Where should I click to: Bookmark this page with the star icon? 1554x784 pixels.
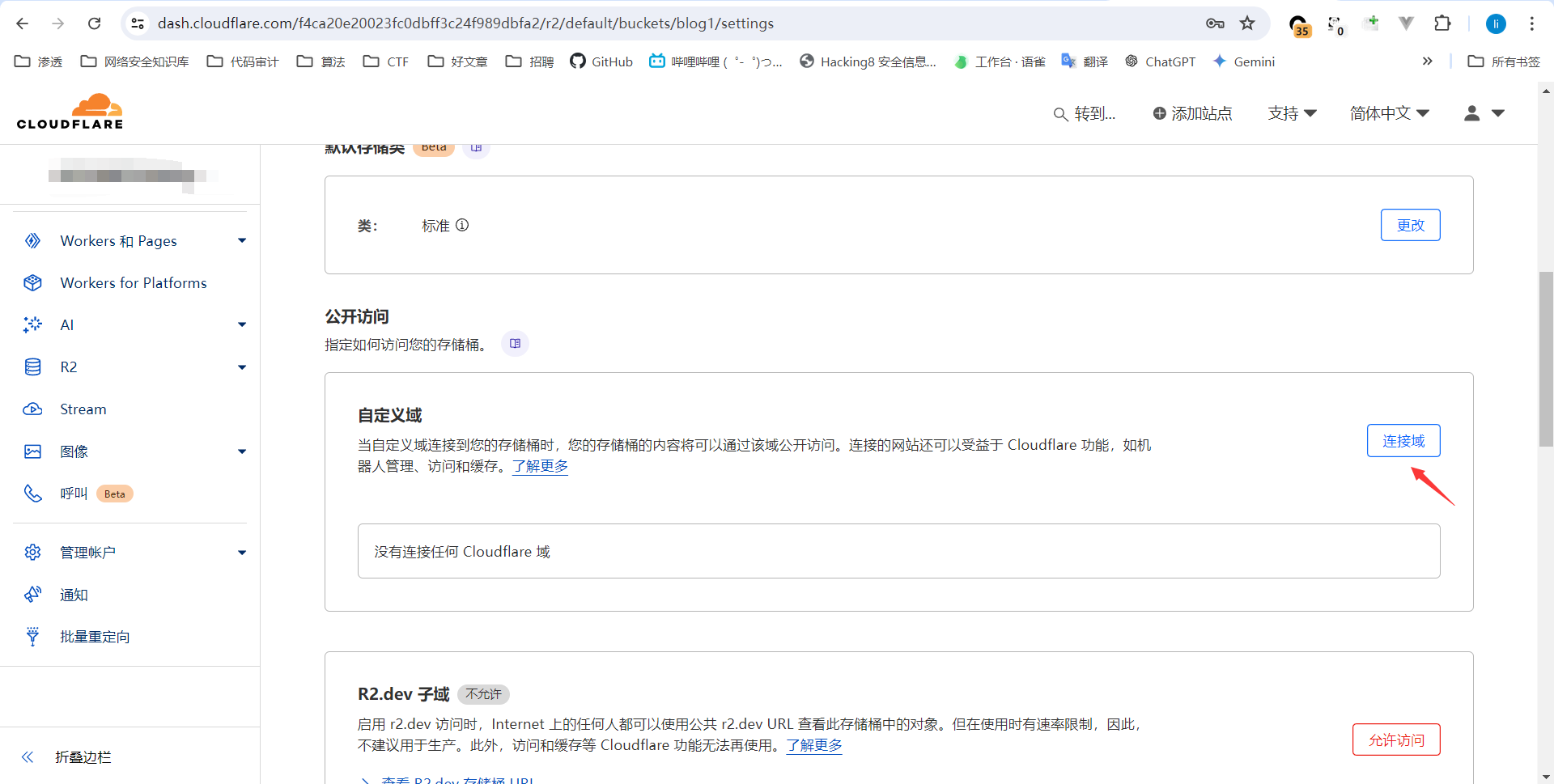click(1247, 23)
